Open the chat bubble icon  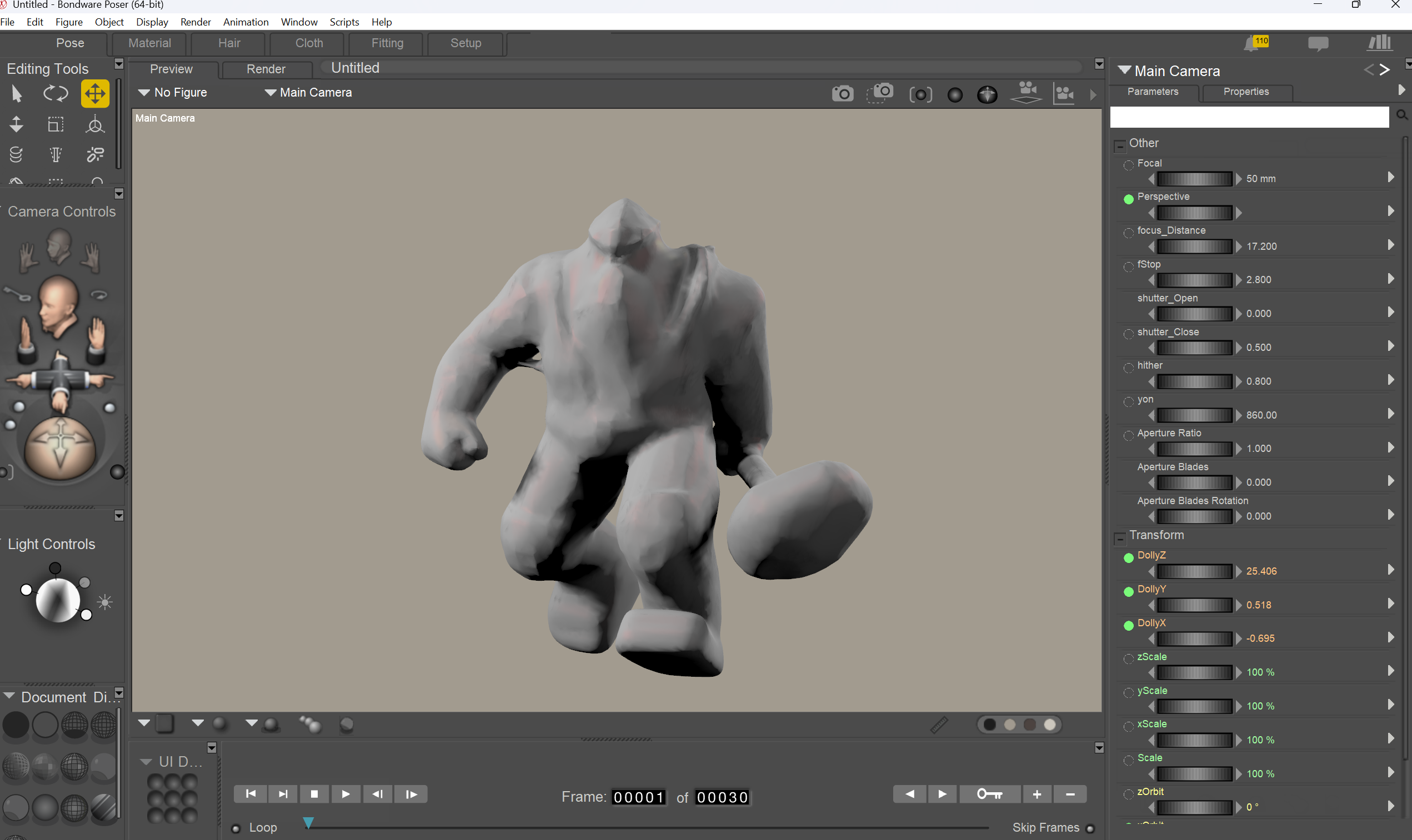1318,44
